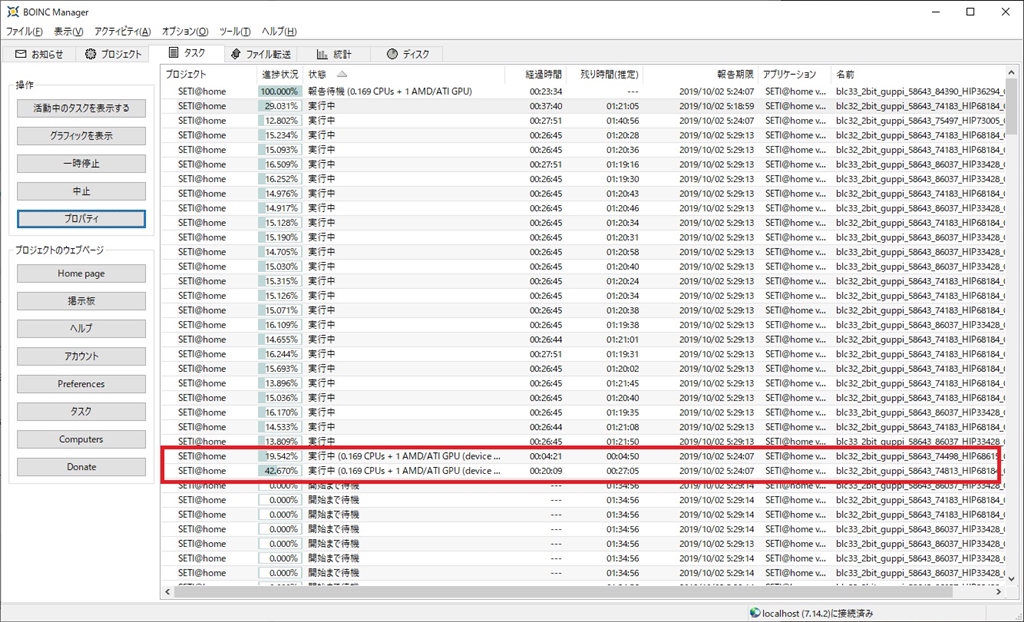The image size is (1024, 622).
Task: Click the 掲示板 button
Action: [81, 301]
